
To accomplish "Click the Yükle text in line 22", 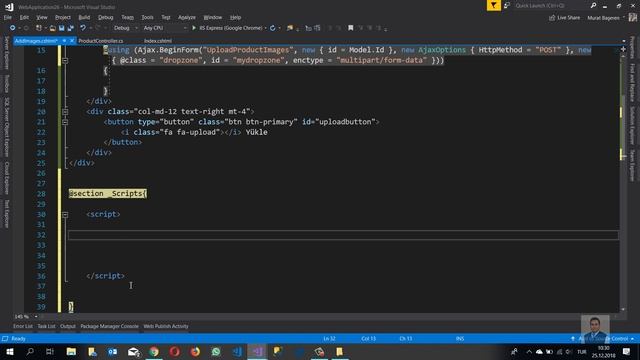I will [256, 132].
